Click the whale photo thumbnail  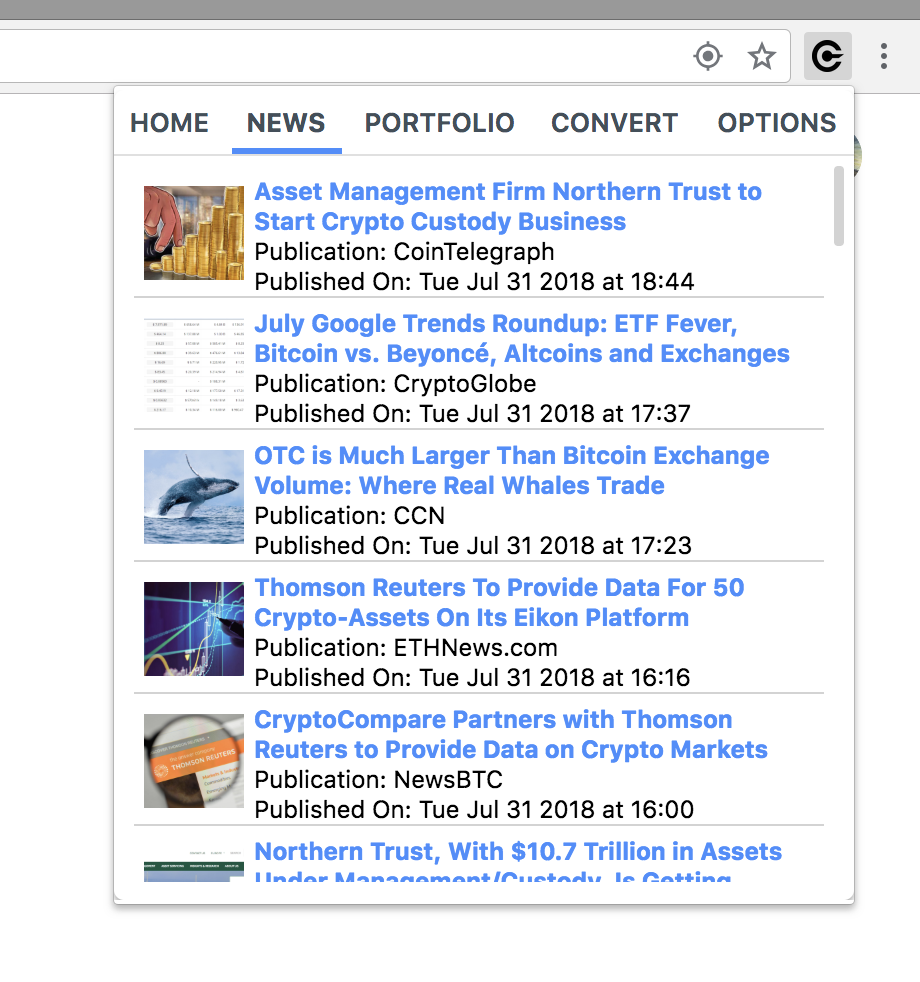(192, 497)
